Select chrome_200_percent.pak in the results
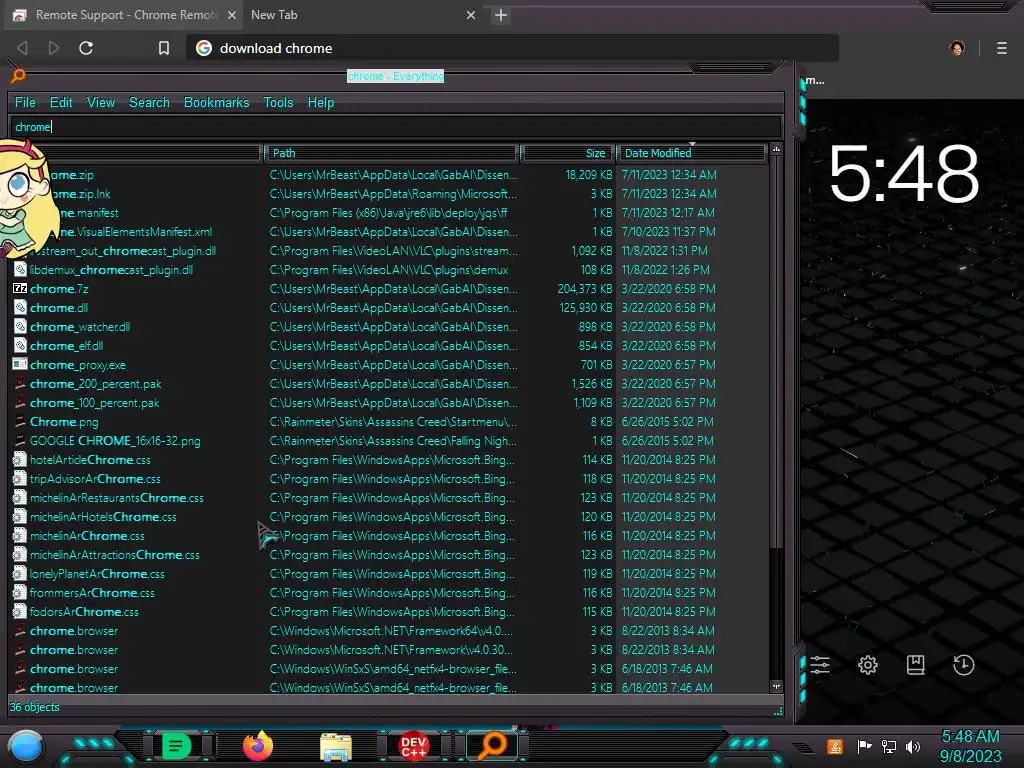Image resolution: width=1024 pixels, height=768 pixels. 95,383
